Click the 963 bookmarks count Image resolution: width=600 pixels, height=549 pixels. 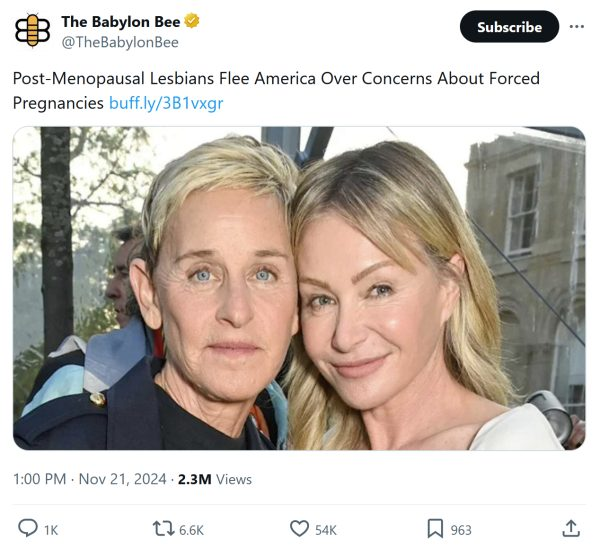(461, 530)
